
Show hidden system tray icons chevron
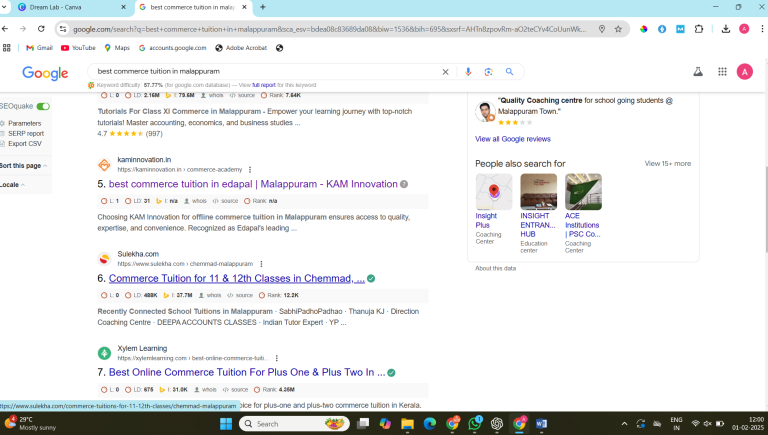624,424
